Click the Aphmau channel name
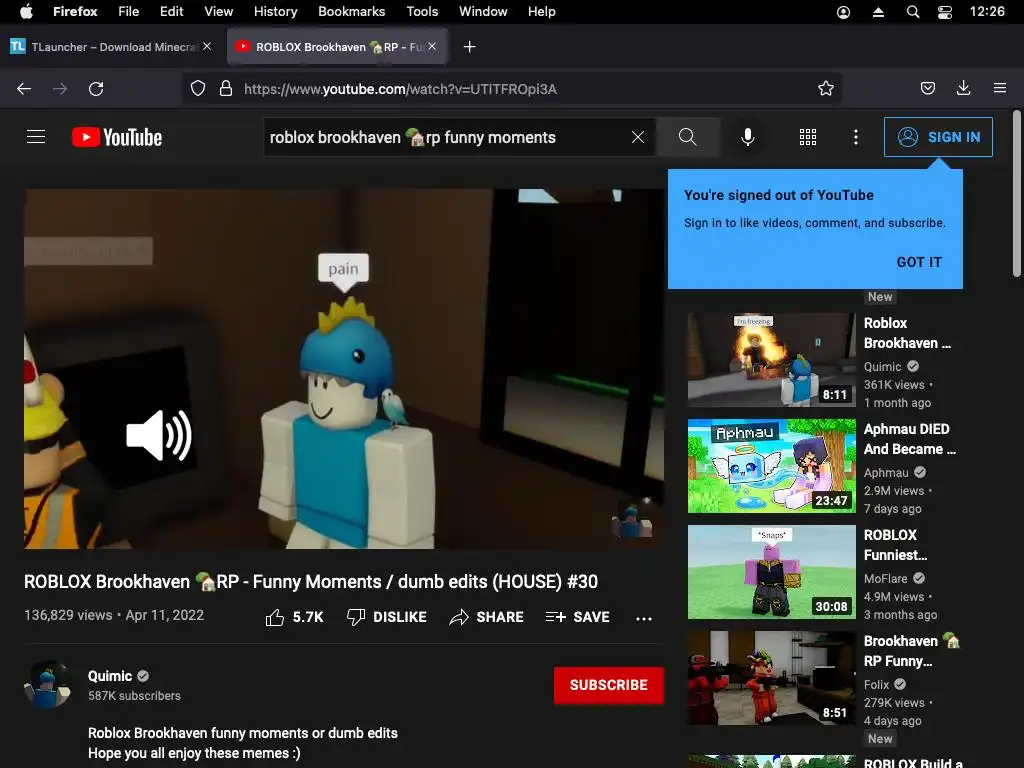The height and width of the screenshot is (768, 1024). click(x=886, y=473)
